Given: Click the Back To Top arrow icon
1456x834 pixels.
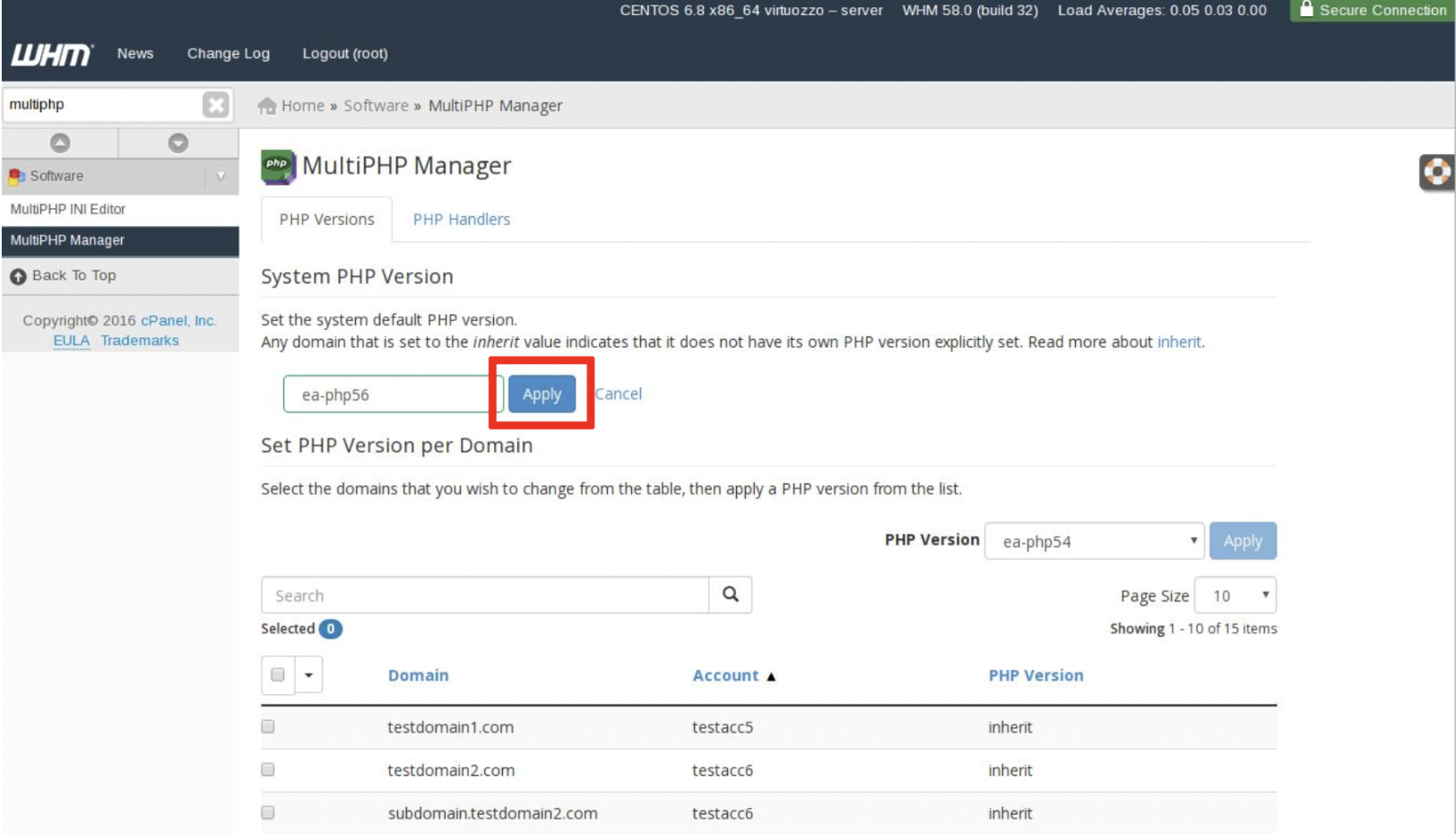Looking at the screenshot, I should (18, 276).
